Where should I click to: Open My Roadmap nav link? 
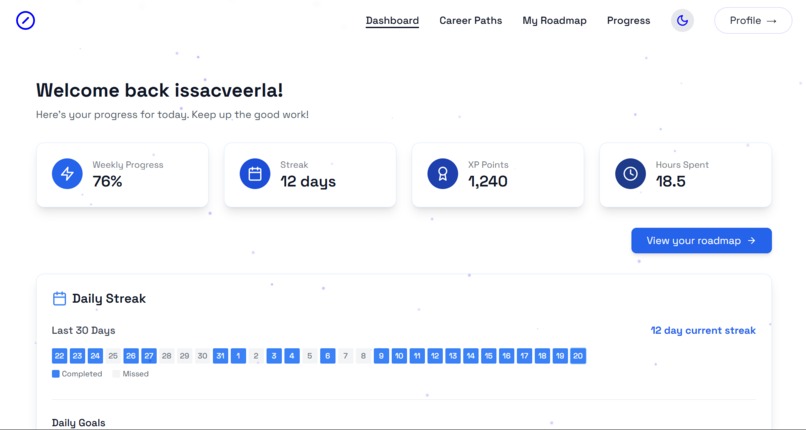(x=554, y=21)
